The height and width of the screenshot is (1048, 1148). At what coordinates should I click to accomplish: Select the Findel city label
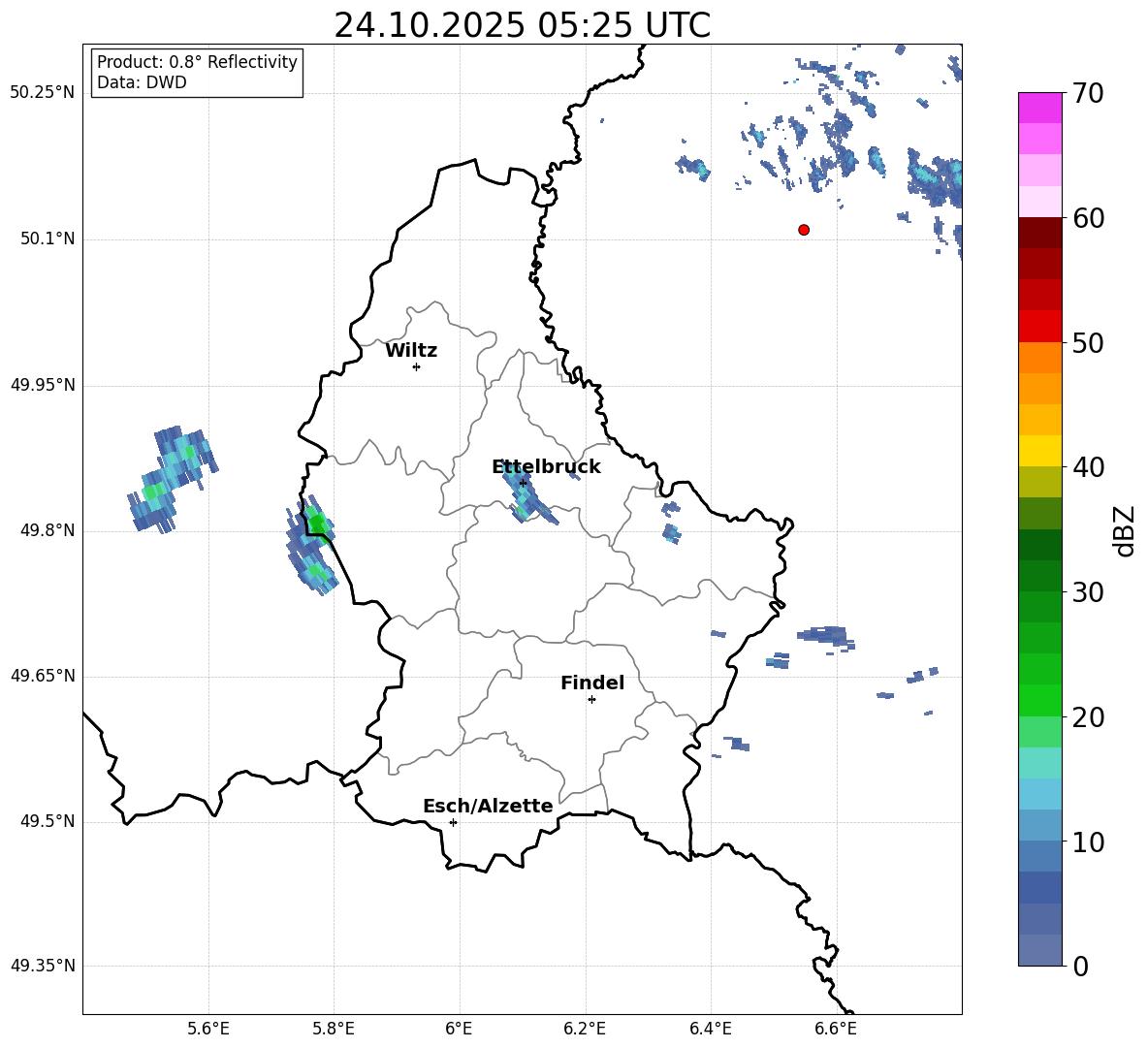(592, 683)
